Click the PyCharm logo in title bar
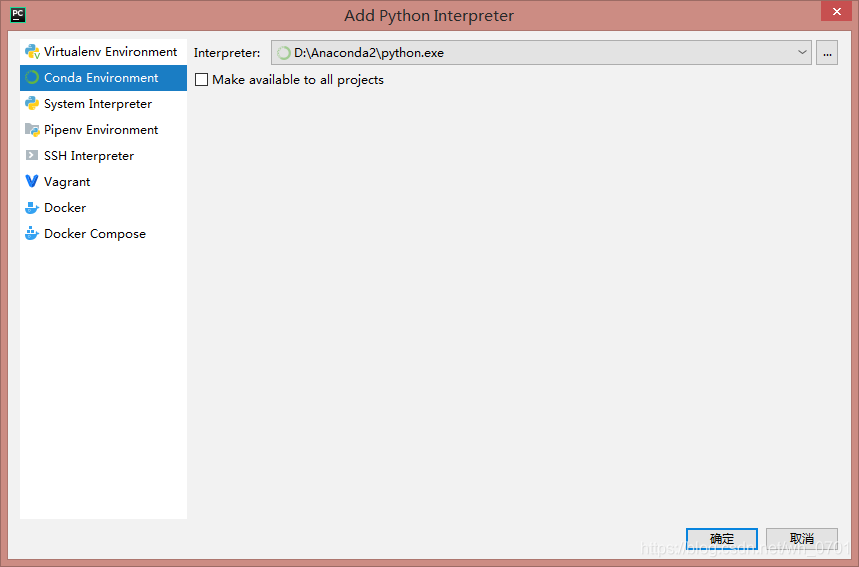 (x=18, y=15)
